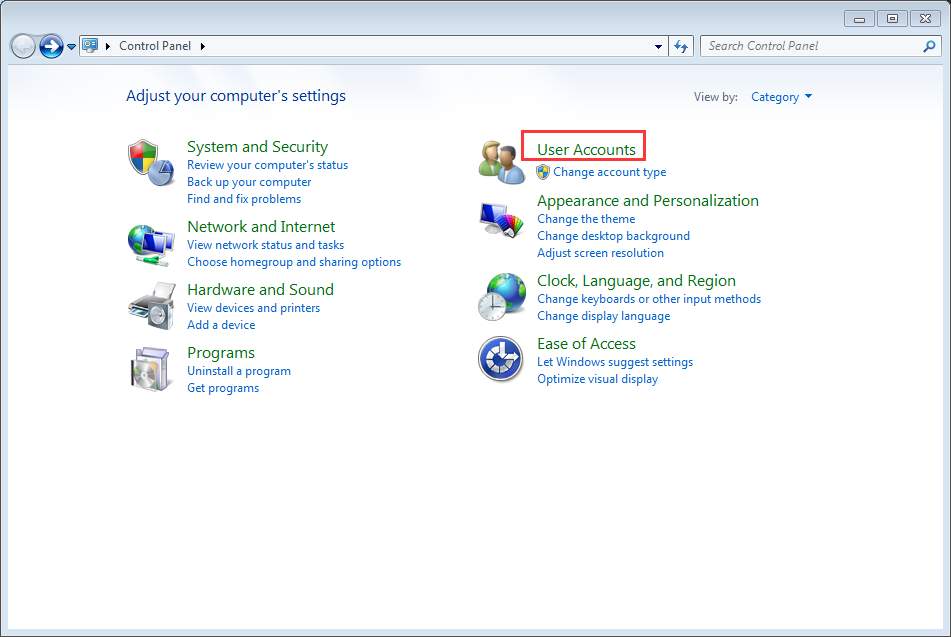The height and width of the screenshot is (637, 951).
Task: Open Adjust screen resolution link
Action: (600, 253)
